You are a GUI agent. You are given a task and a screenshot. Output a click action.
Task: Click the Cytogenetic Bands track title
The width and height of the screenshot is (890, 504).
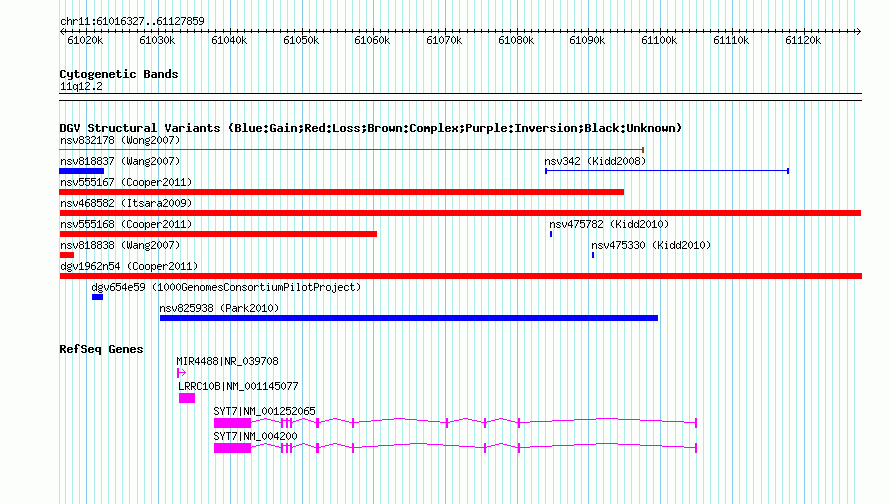(x=119, y=74)
